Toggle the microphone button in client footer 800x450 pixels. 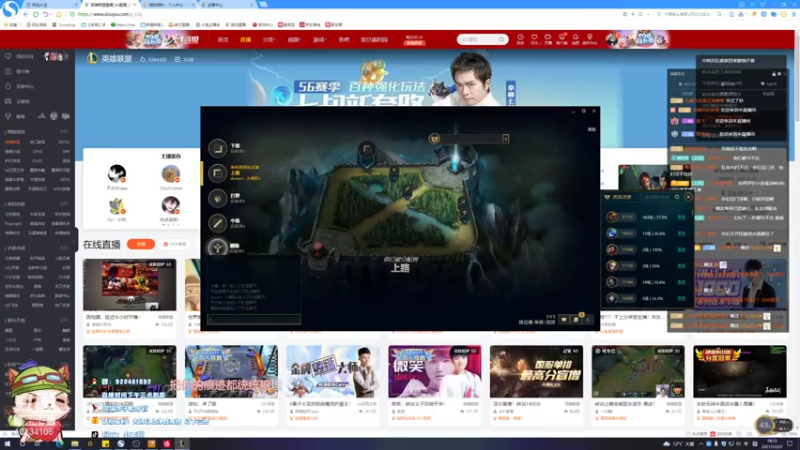(588, 320)
